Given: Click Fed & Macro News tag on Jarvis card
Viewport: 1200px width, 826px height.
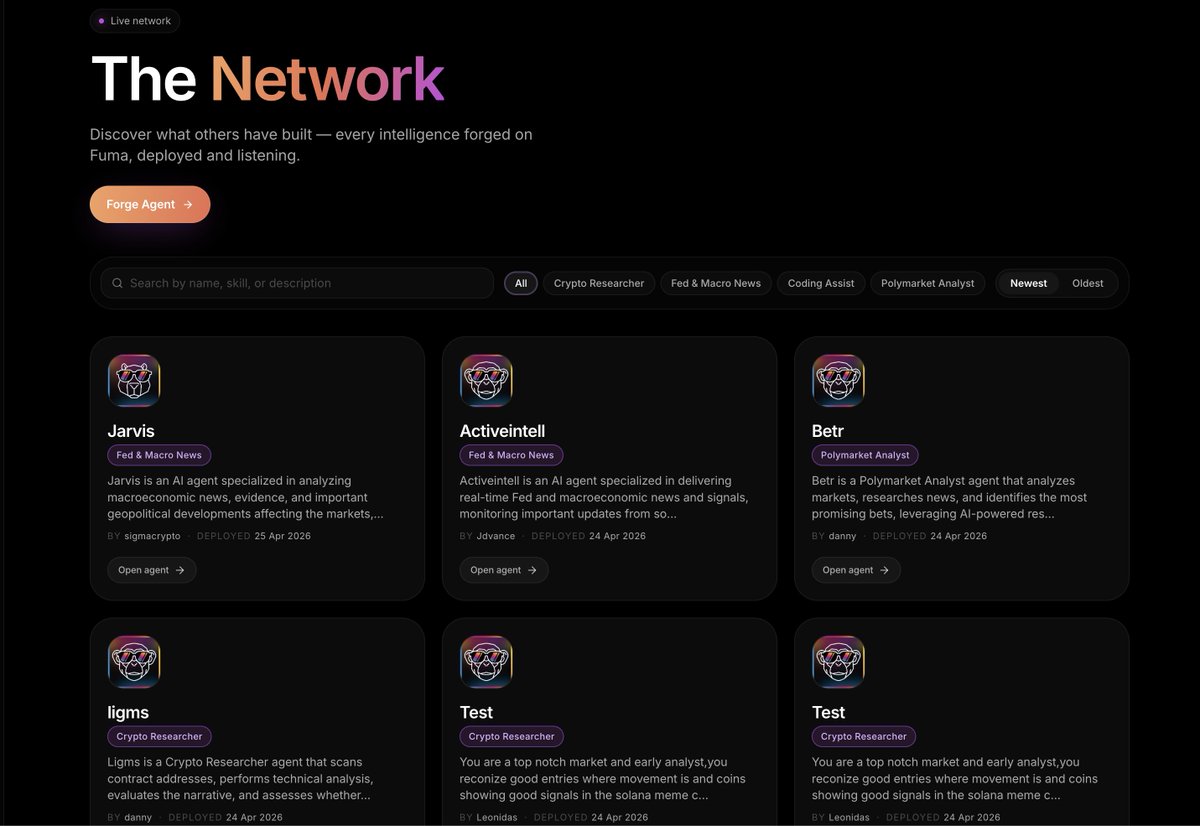Looking at the screenshot, I should click(159, 455).
